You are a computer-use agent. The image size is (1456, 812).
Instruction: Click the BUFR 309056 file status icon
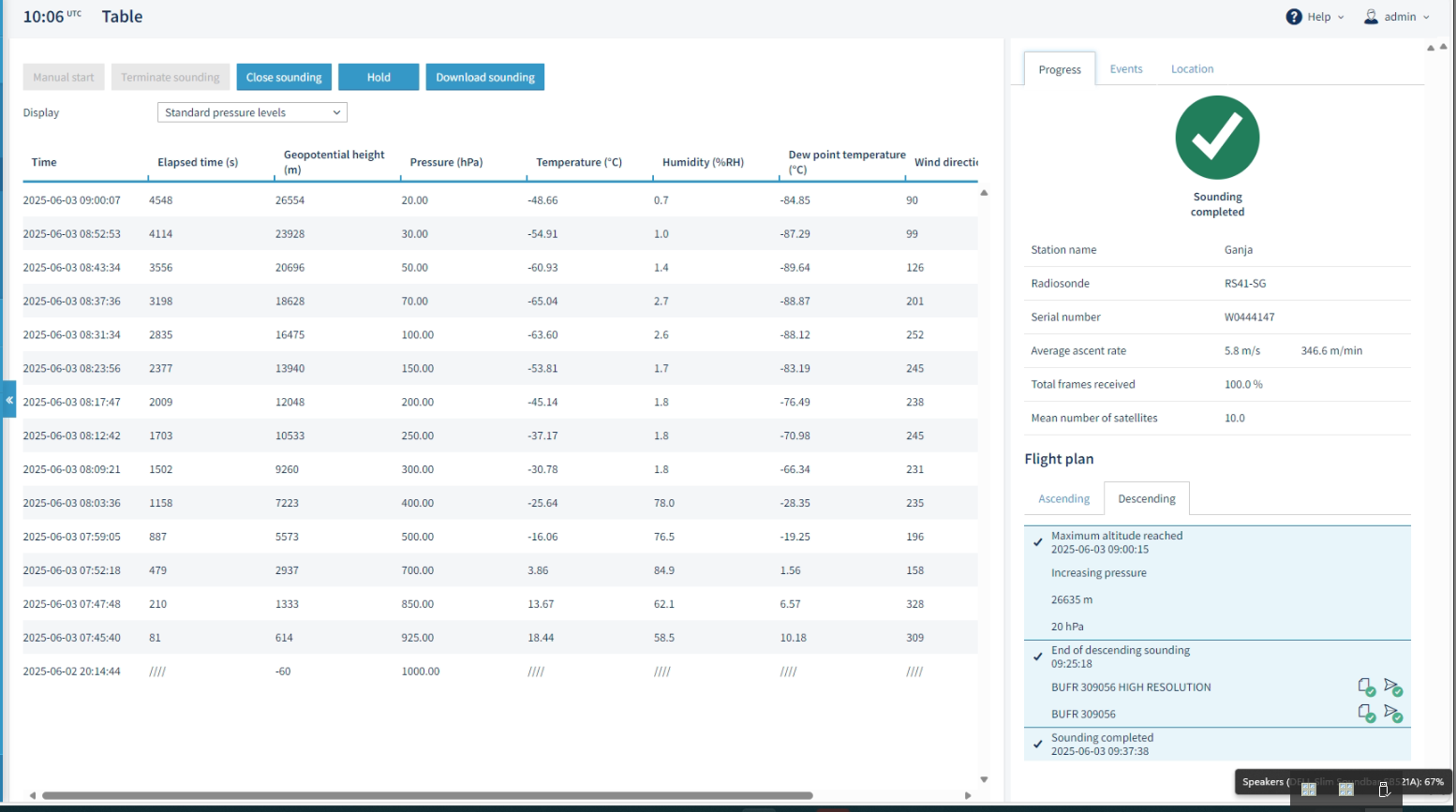click(1367, 714)
